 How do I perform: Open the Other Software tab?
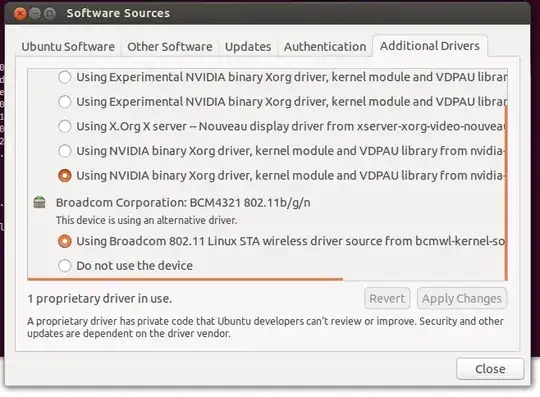point(169,46)
